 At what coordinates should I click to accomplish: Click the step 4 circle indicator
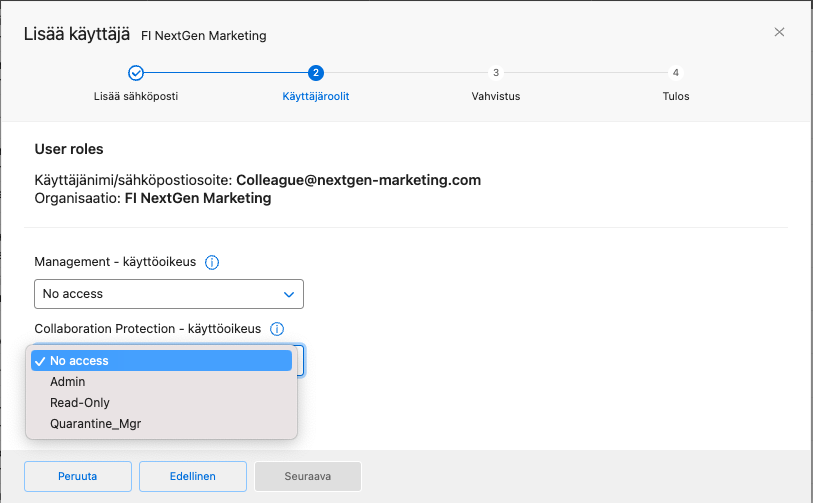point(676,72)
